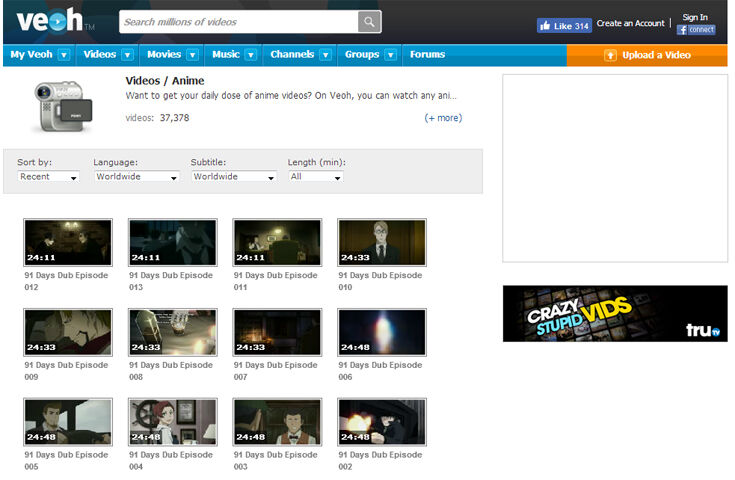The height and width of the screenshot is (480, 735).
Task: Expand the Music menu dropdown arrow
Action: (251, 55)
